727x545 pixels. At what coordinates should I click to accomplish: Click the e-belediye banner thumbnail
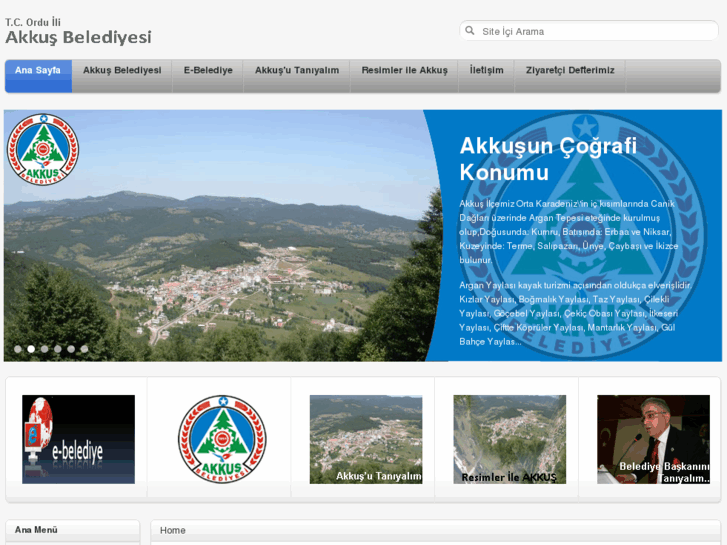pyautogui.click(x=78, y=439)
